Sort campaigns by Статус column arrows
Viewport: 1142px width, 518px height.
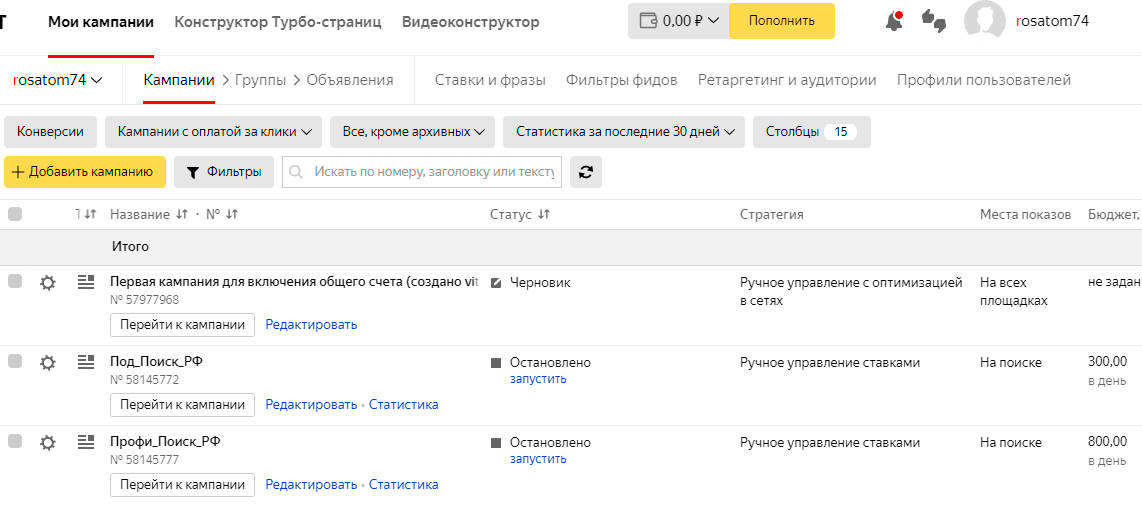(x=544, y=215)
